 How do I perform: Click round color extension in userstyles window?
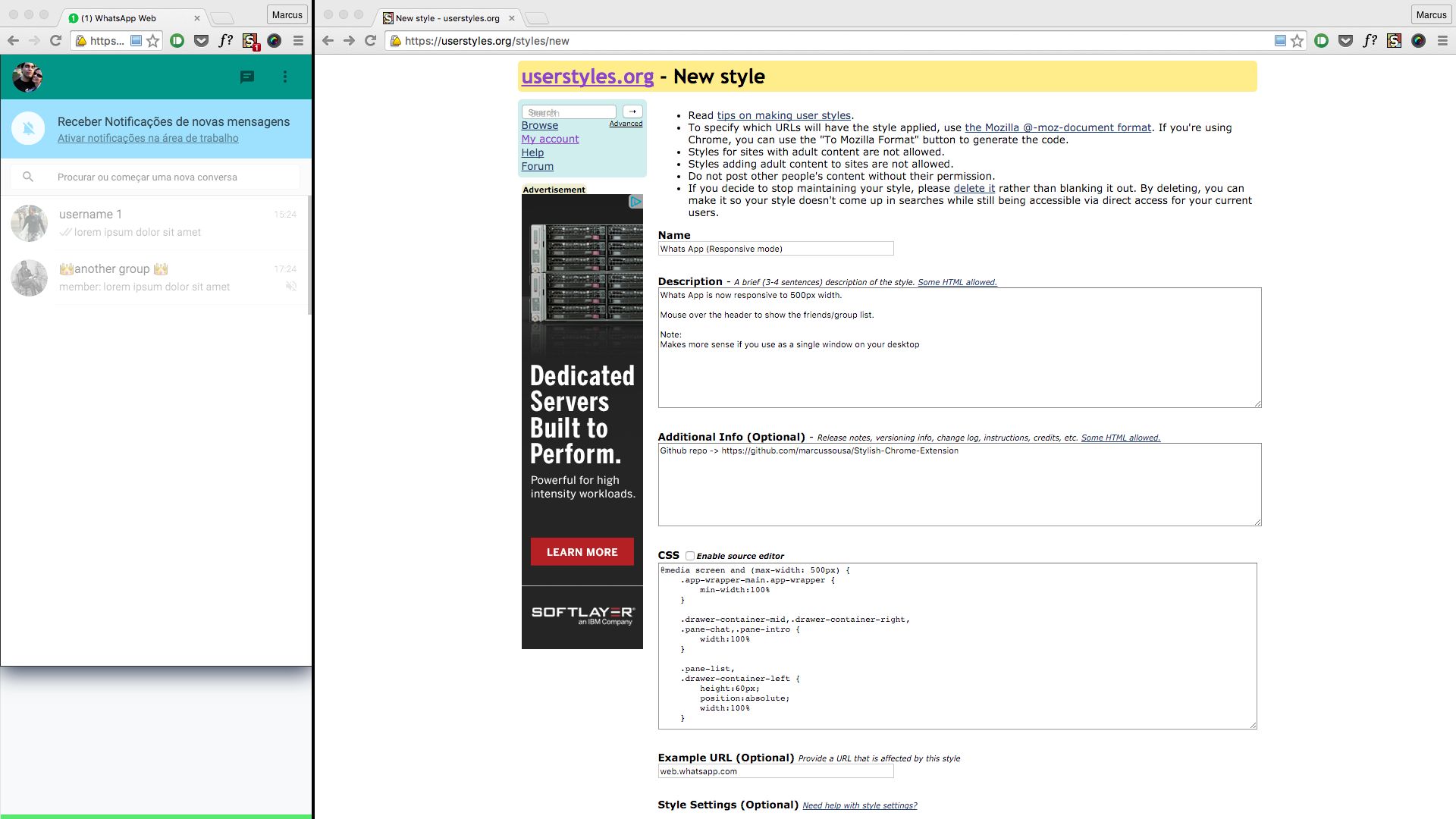1419,41
